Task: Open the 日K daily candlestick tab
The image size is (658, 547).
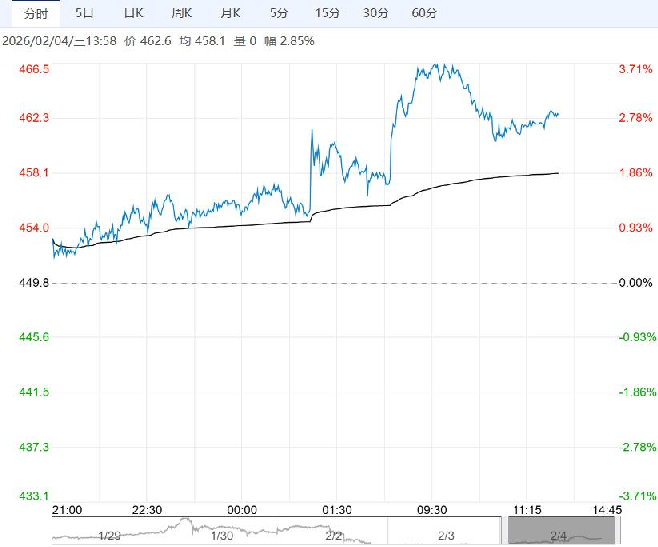Action: (x=133, y=13)
